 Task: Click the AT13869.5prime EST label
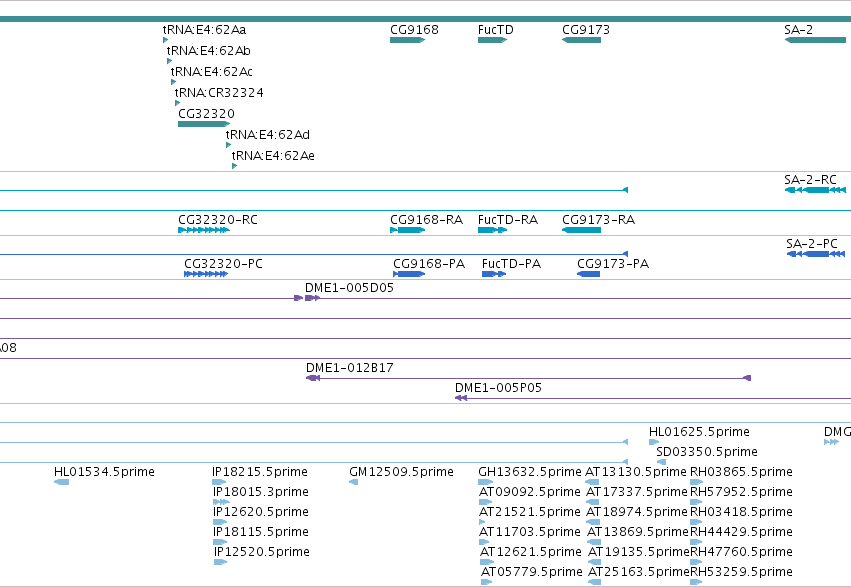638,533
